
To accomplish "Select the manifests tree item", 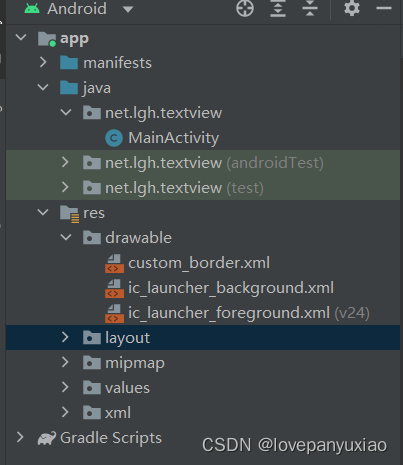I will (117, 63).
